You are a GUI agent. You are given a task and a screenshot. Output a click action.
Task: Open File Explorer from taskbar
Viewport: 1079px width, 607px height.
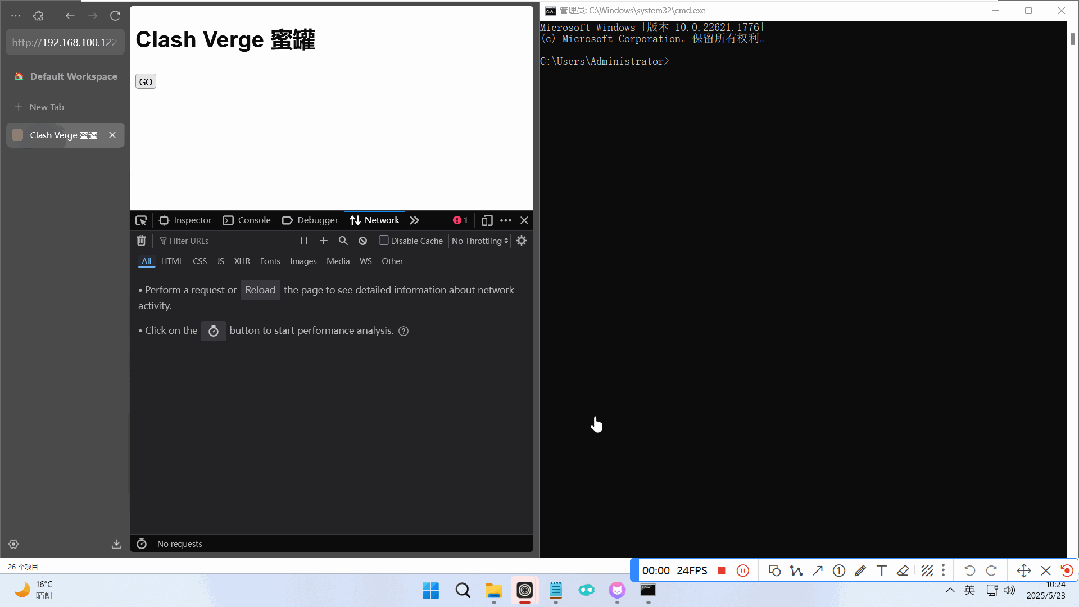pyautogui.click(x=493, y=590)
